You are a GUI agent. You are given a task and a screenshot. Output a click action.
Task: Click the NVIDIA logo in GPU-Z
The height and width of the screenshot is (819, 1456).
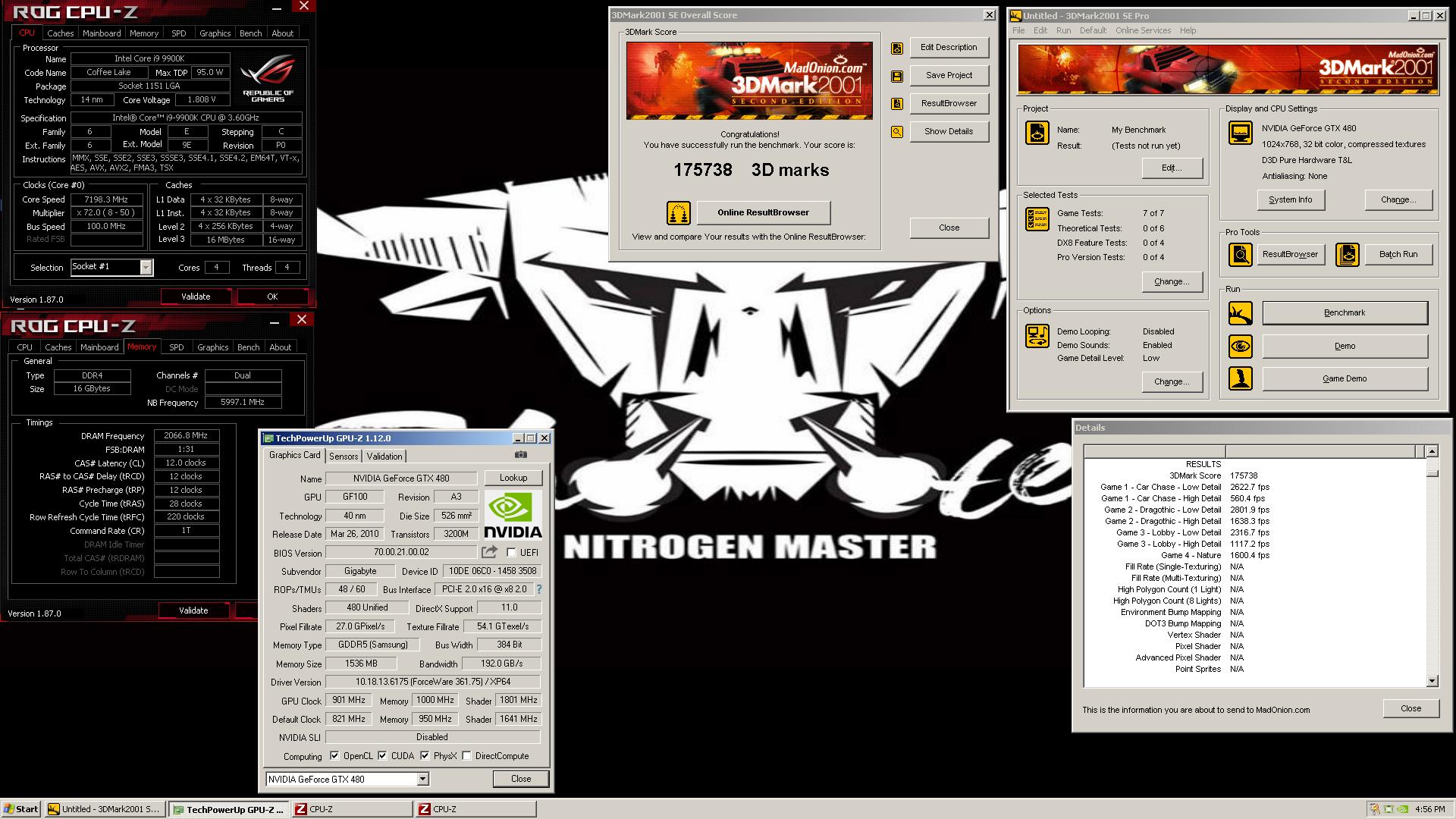point(513,515)
